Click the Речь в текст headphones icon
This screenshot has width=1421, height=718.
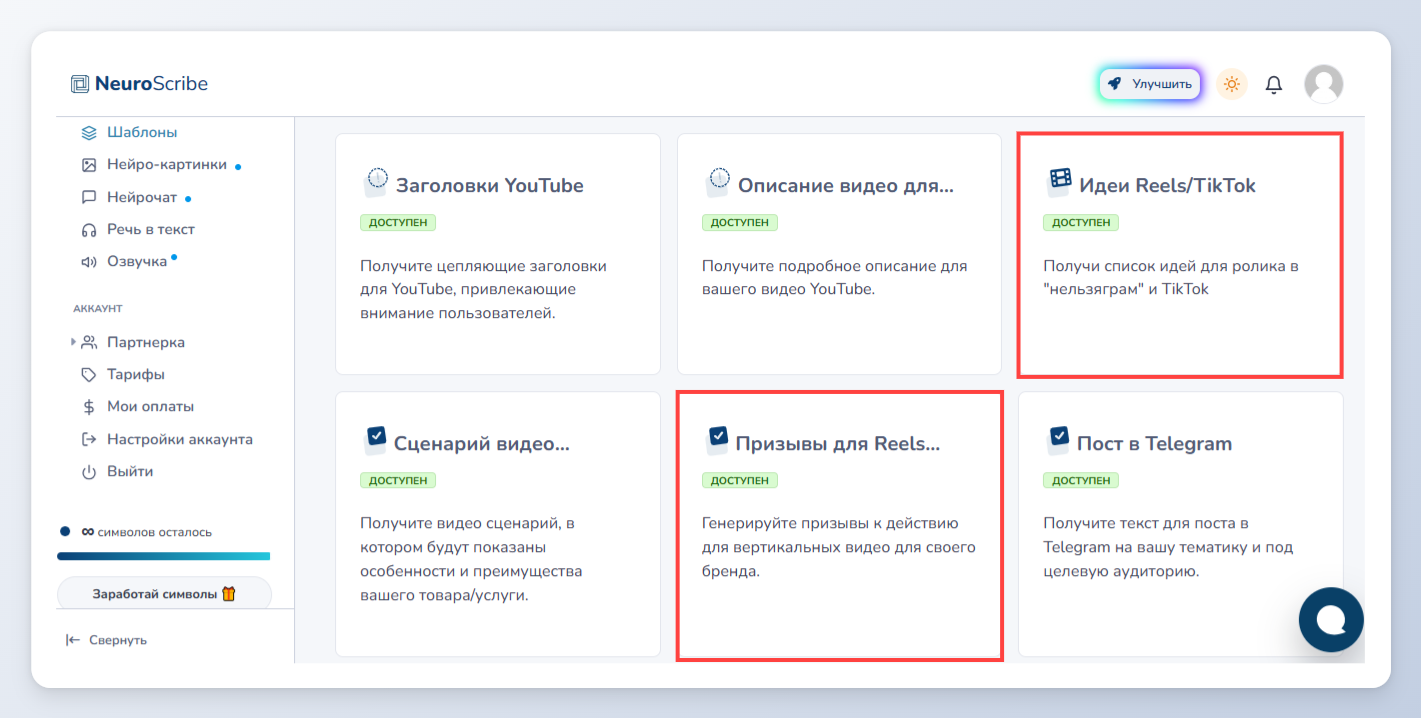89,229
